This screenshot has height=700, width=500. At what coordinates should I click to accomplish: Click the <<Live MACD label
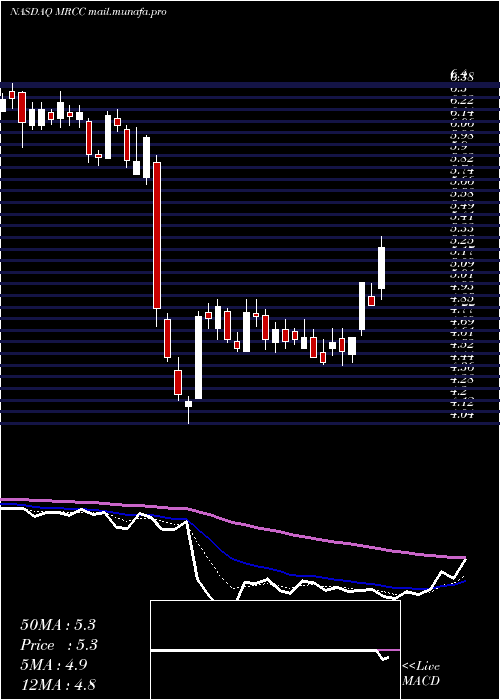(421, 674)
